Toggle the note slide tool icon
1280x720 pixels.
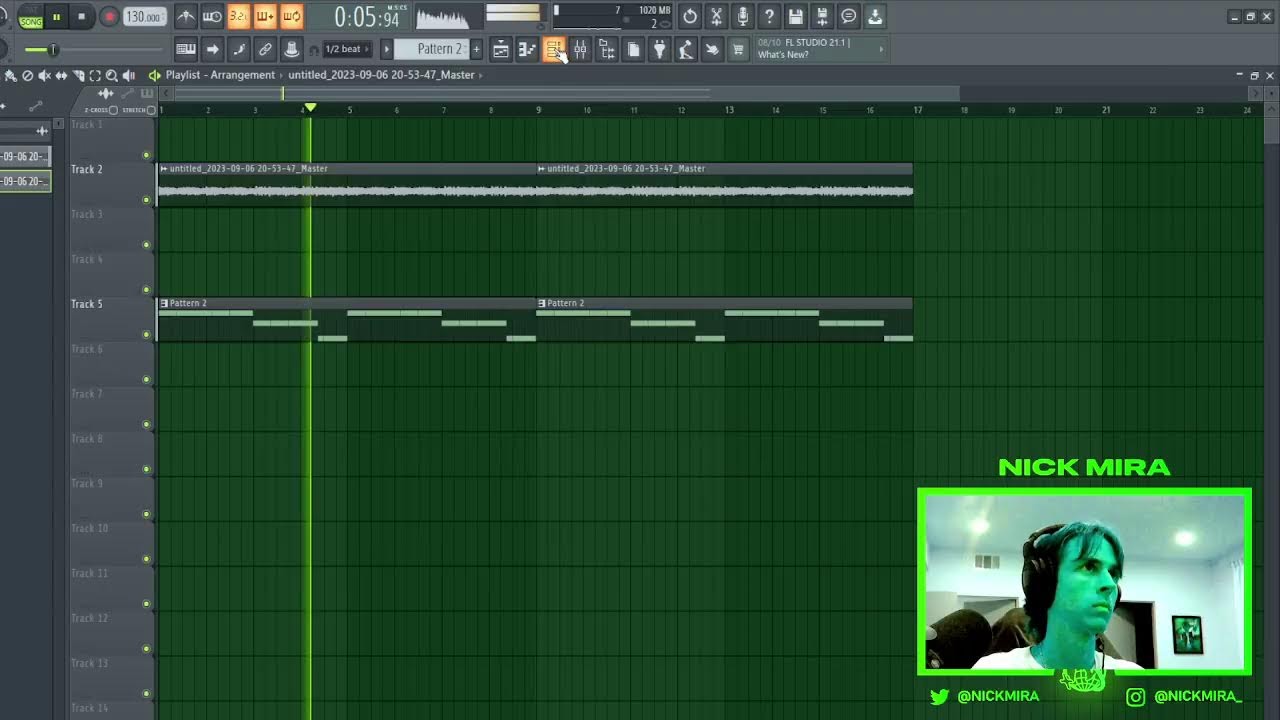point(239,49)
